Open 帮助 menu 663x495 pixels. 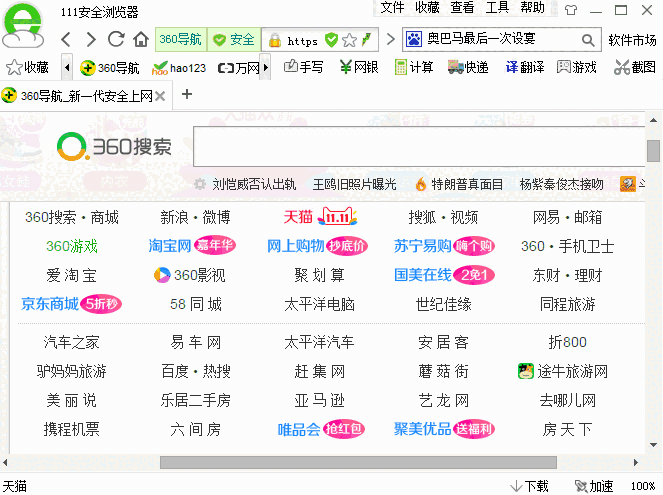point(532,8)
